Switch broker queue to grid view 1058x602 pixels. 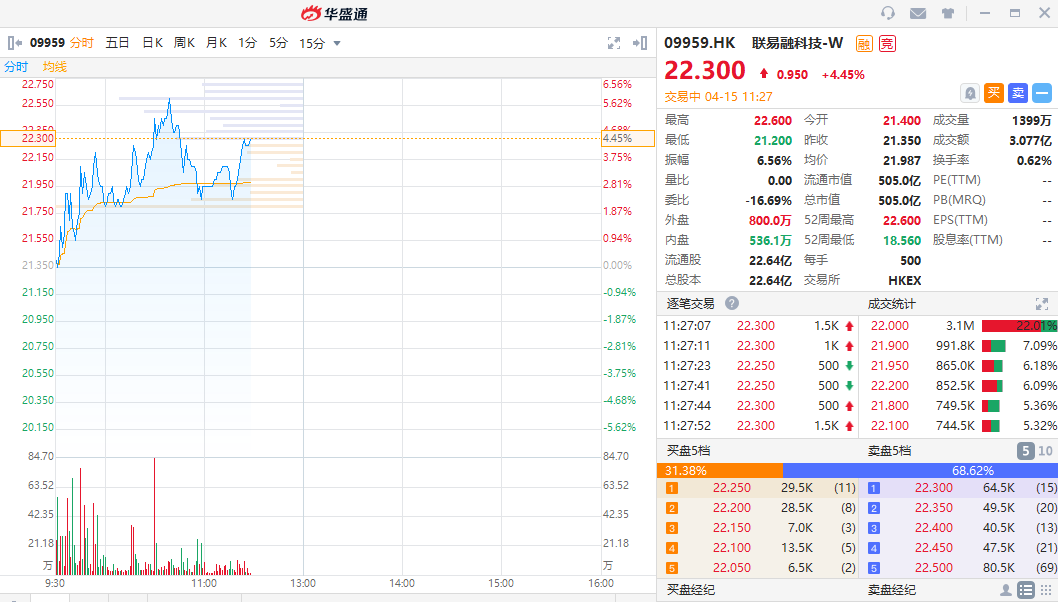point(1044,589)
